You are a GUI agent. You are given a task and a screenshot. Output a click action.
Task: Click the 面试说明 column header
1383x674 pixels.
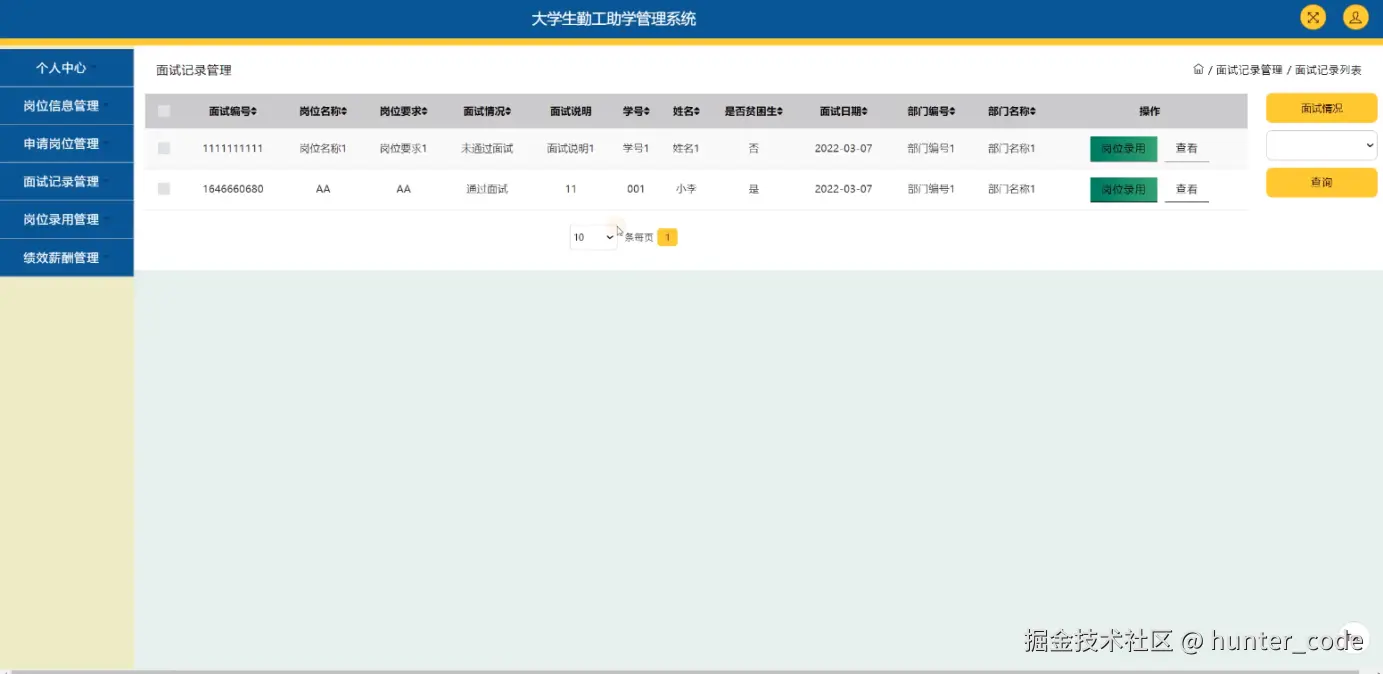tap(570, 111)
